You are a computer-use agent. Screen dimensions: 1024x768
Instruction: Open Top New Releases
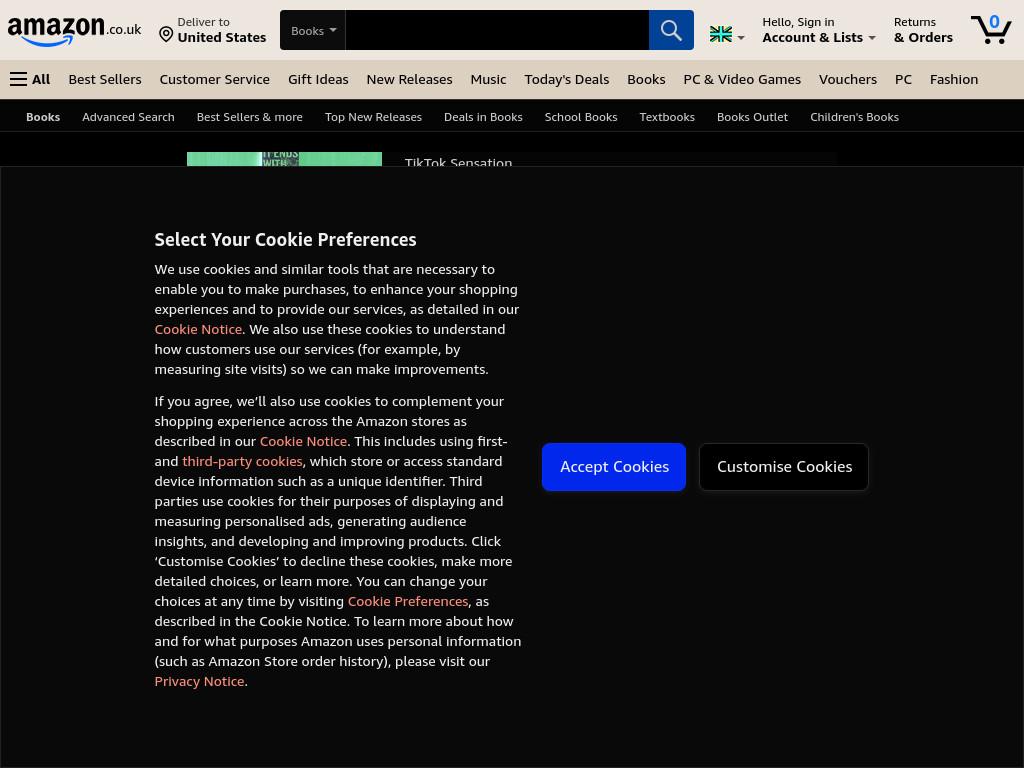coord(373,117)
